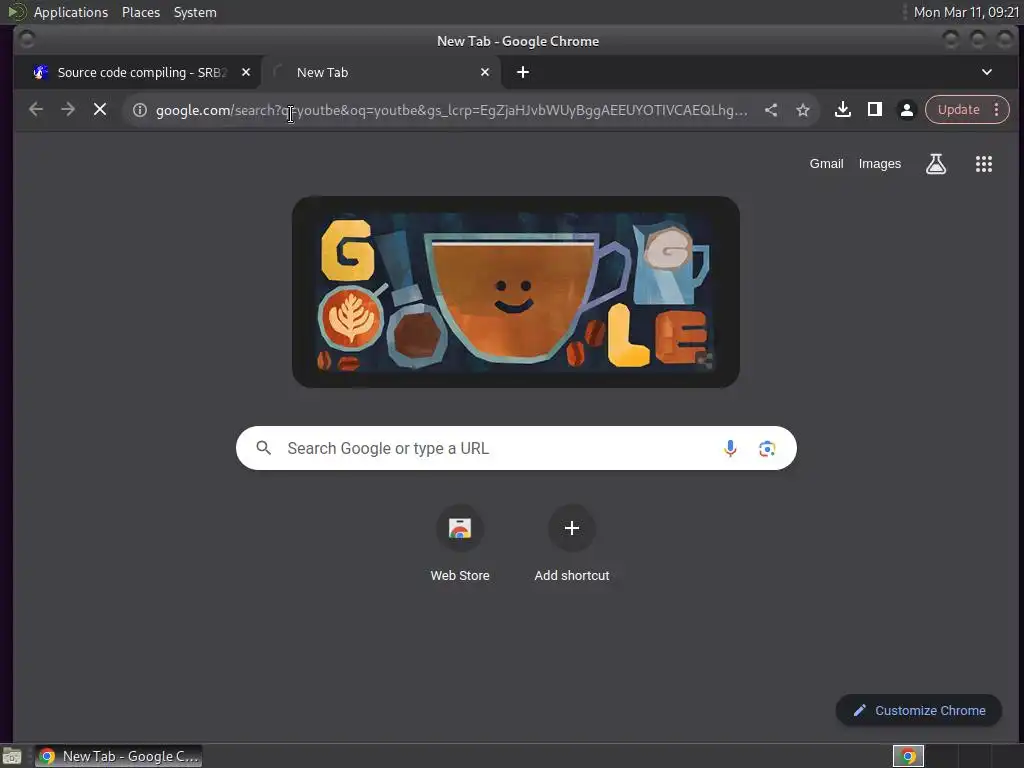Click Customize Chrome button
The height and width of the screenshot is (768, 1024).
point(919,710)
